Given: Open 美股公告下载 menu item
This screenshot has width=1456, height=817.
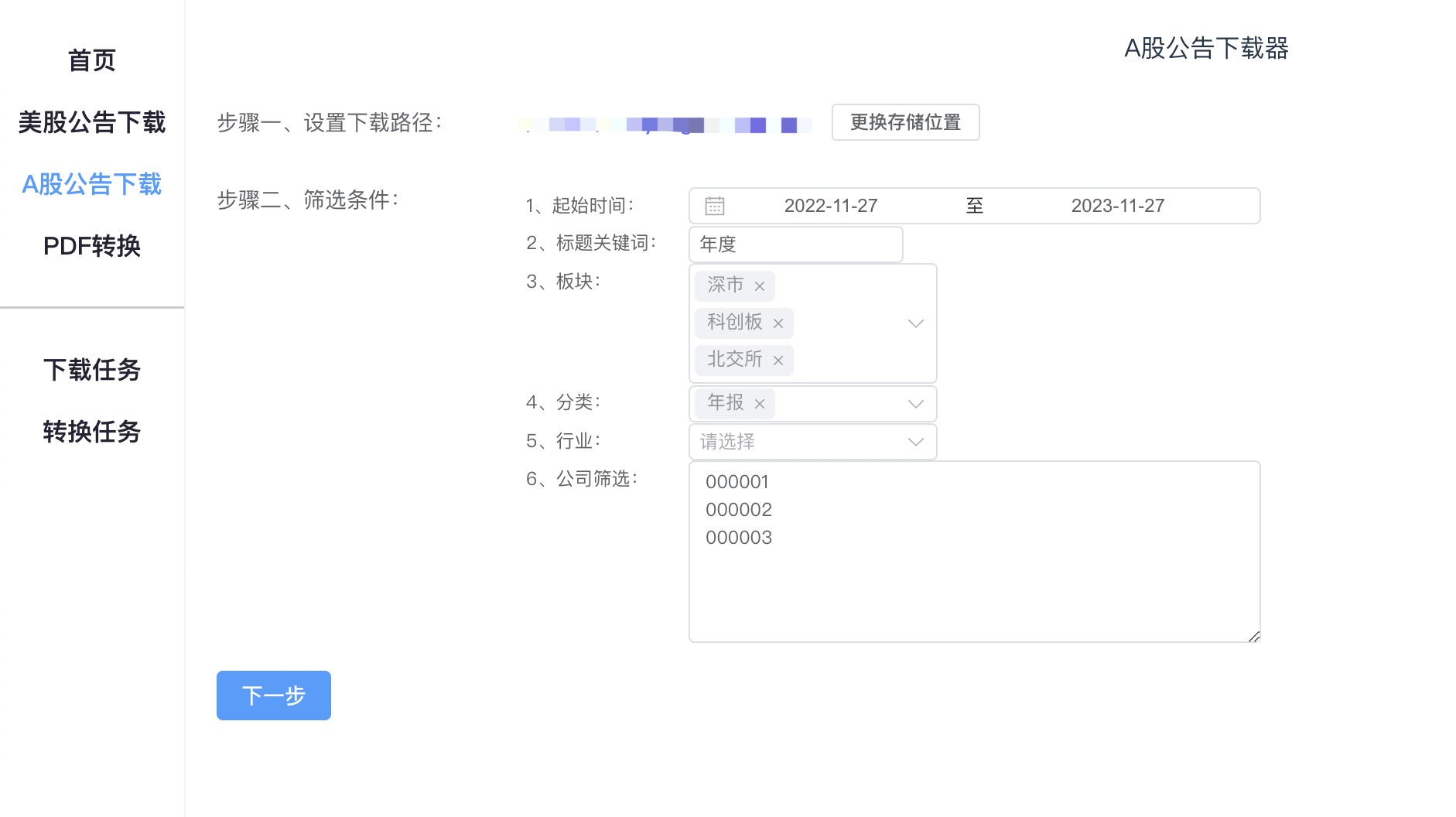Looking at the screenshot, I should pyautogui.click(x=92, y=122).
